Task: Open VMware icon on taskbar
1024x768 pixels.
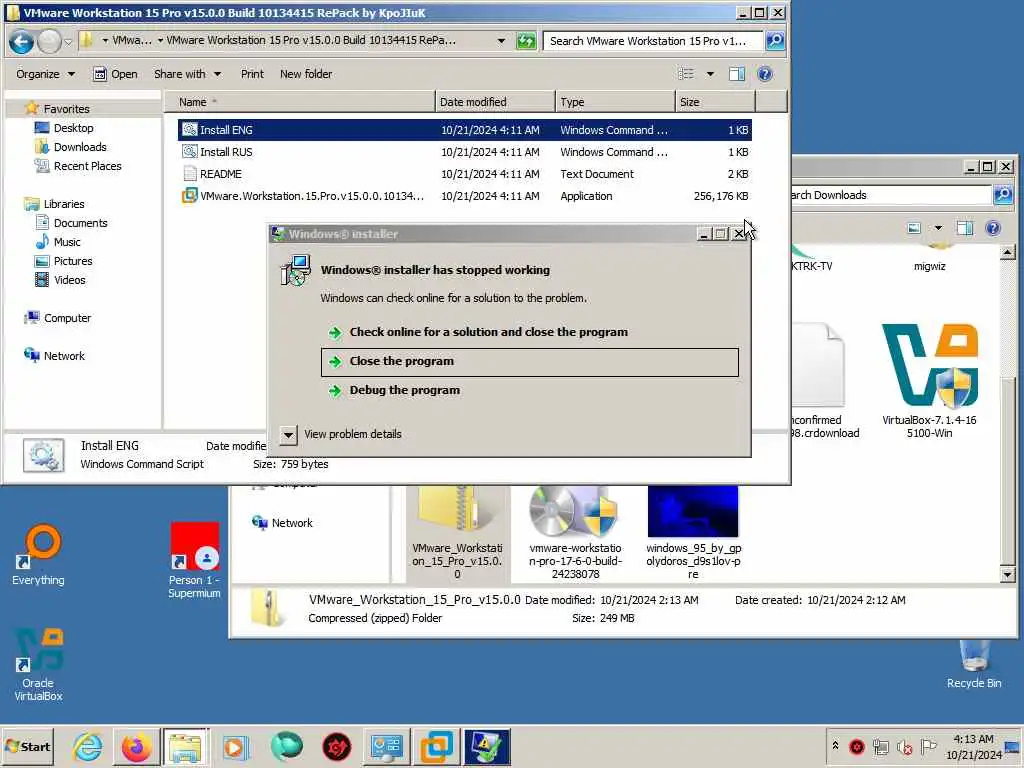Action: click(x=436, y=747)
